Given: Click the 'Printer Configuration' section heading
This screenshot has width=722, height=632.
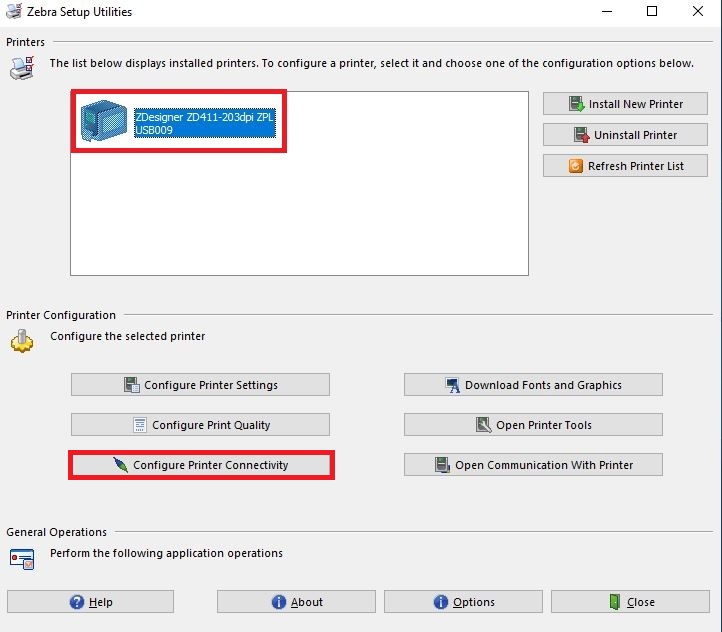Looking at the screenshot, I should 61,315.
